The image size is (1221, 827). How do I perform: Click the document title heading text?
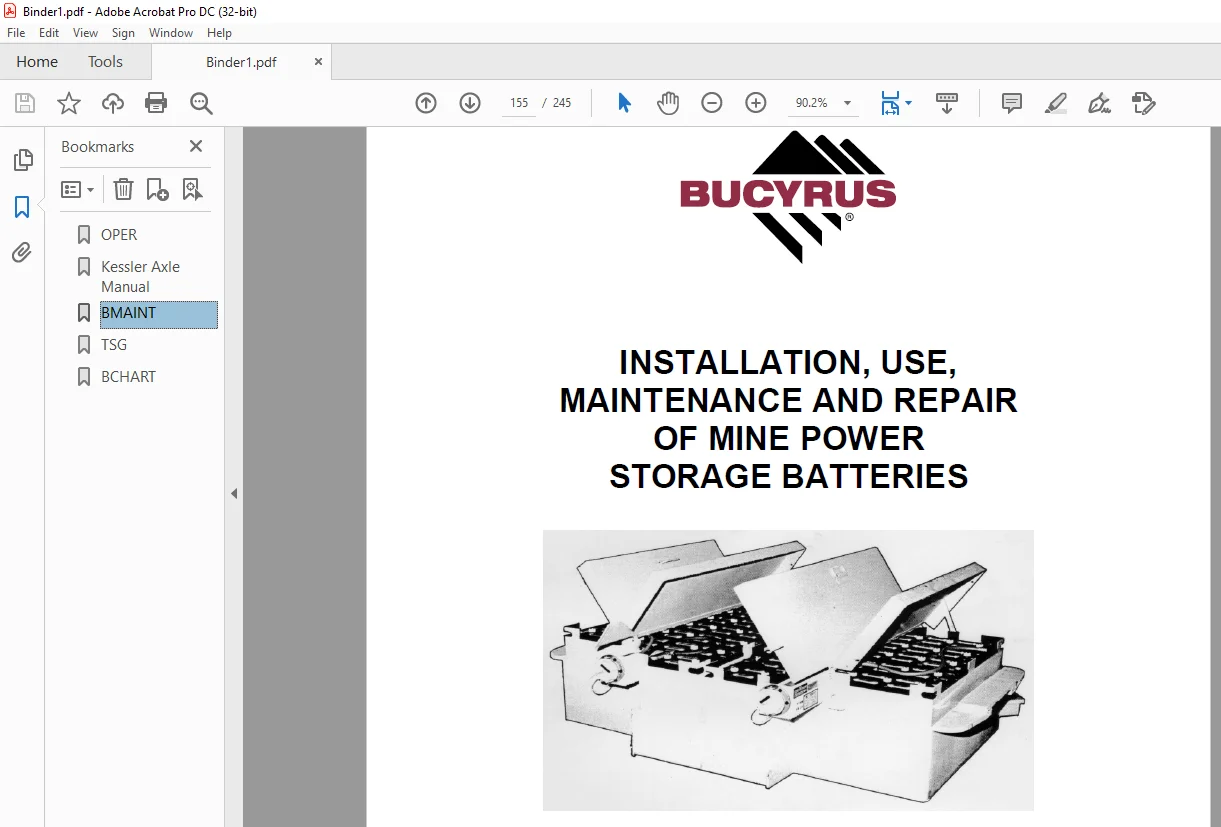(x=788, y=419)
